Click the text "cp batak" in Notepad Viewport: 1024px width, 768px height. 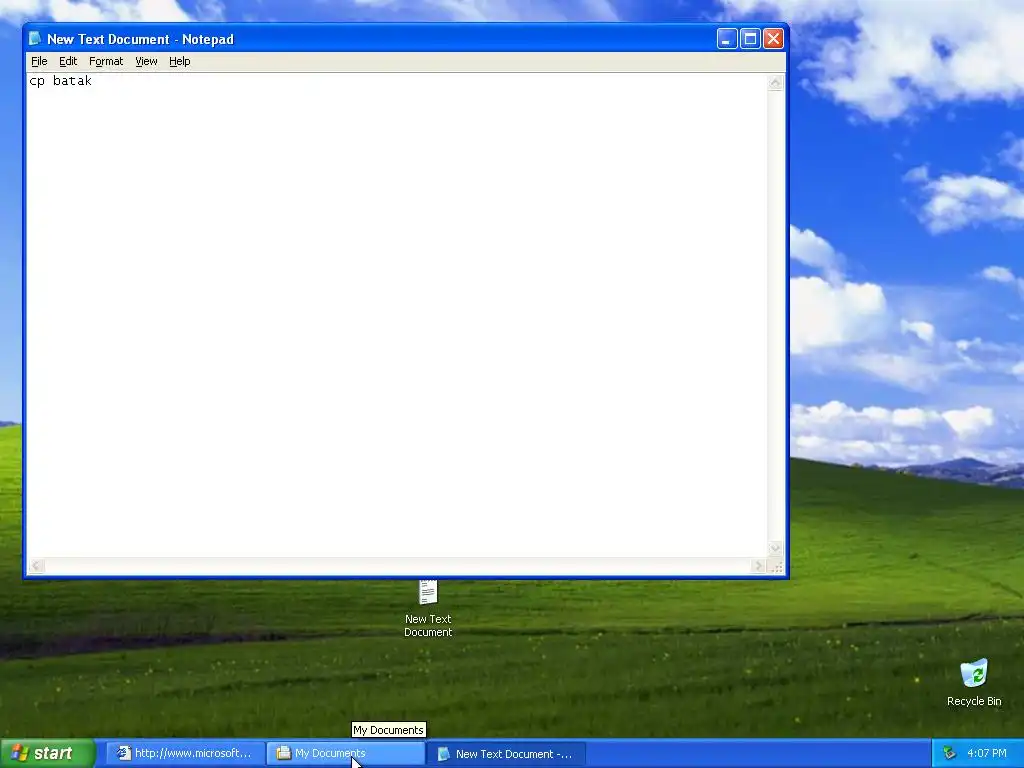tap(61, 81)
